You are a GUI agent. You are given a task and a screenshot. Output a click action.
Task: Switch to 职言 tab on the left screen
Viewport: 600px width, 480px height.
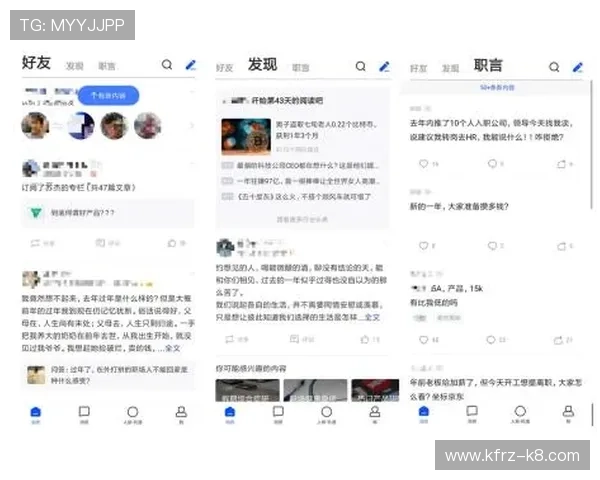(107, 66)
